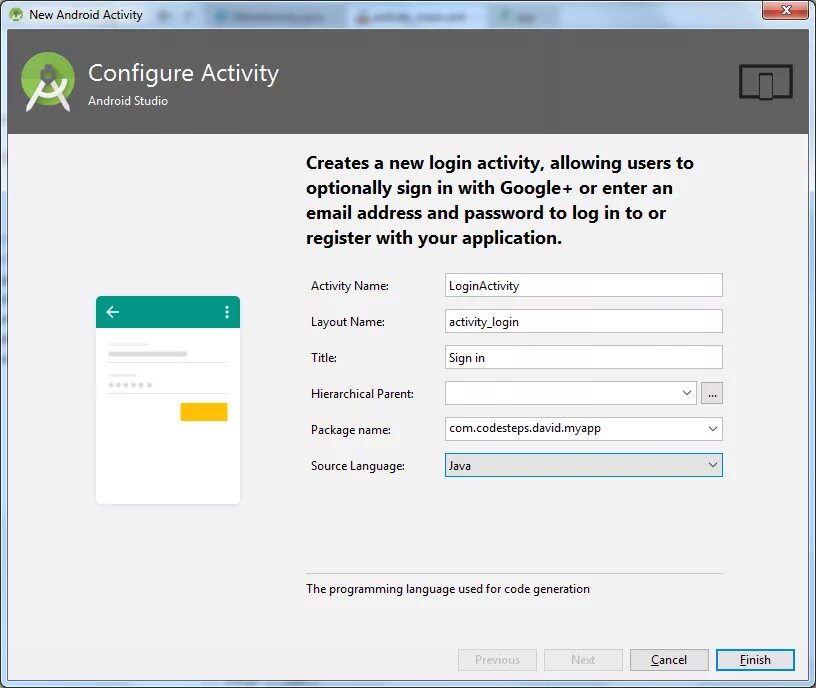Click the phone and tablet form factor icon
816x688 pixels.
pos(766,82)
